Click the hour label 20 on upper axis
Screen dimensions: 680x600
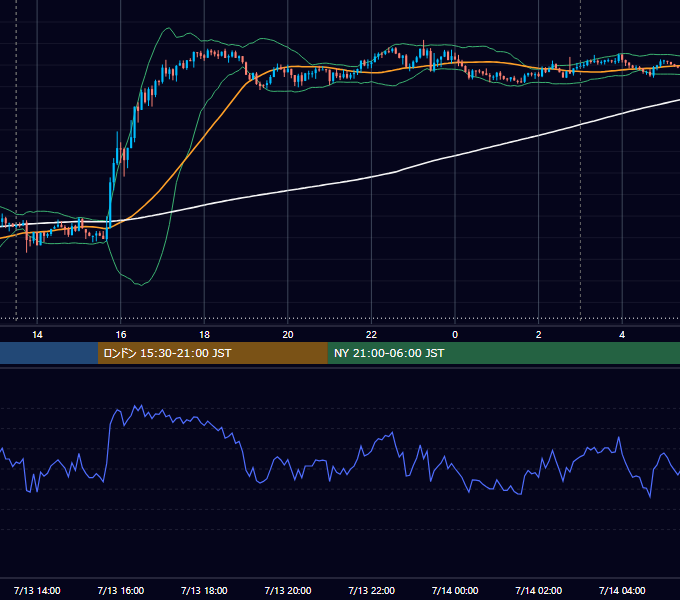[x=288, y=335]
